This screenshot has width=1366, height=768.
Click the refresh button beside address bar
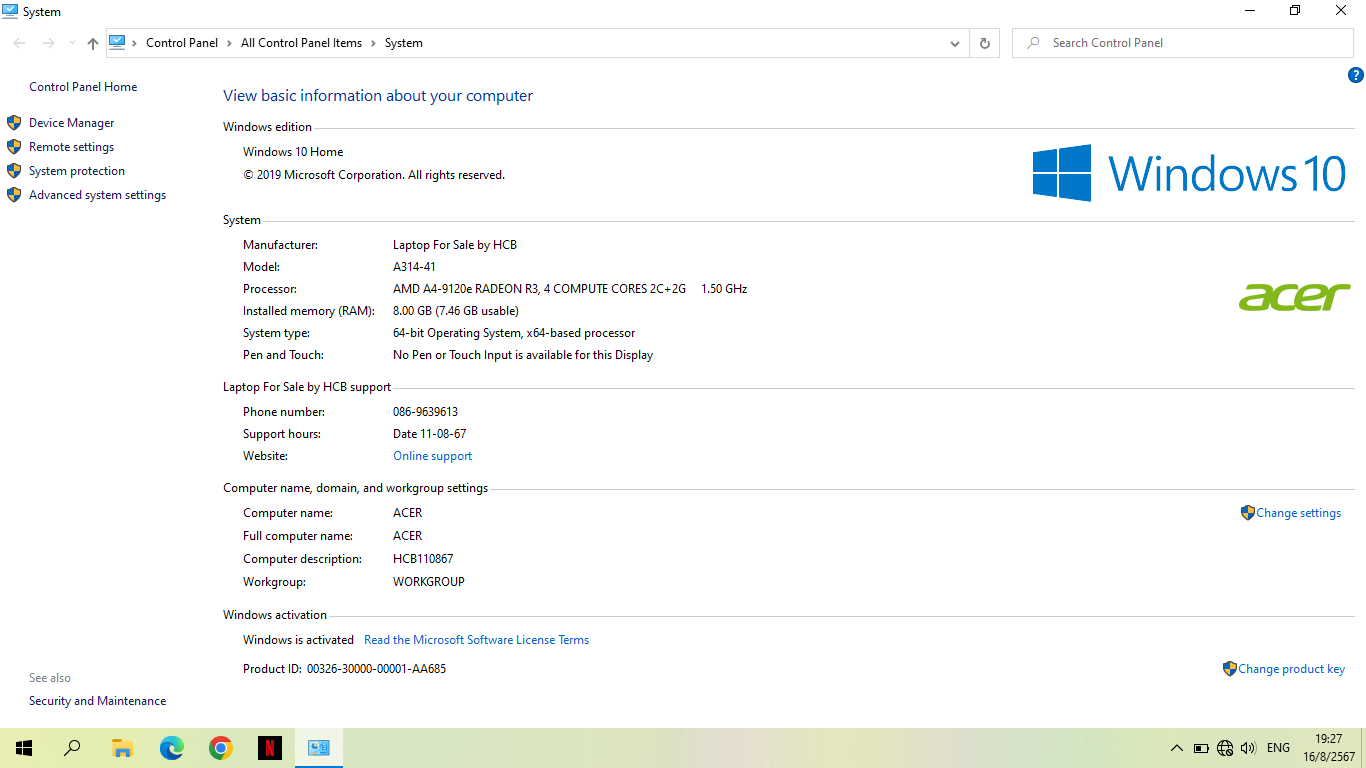click(984, 43)
